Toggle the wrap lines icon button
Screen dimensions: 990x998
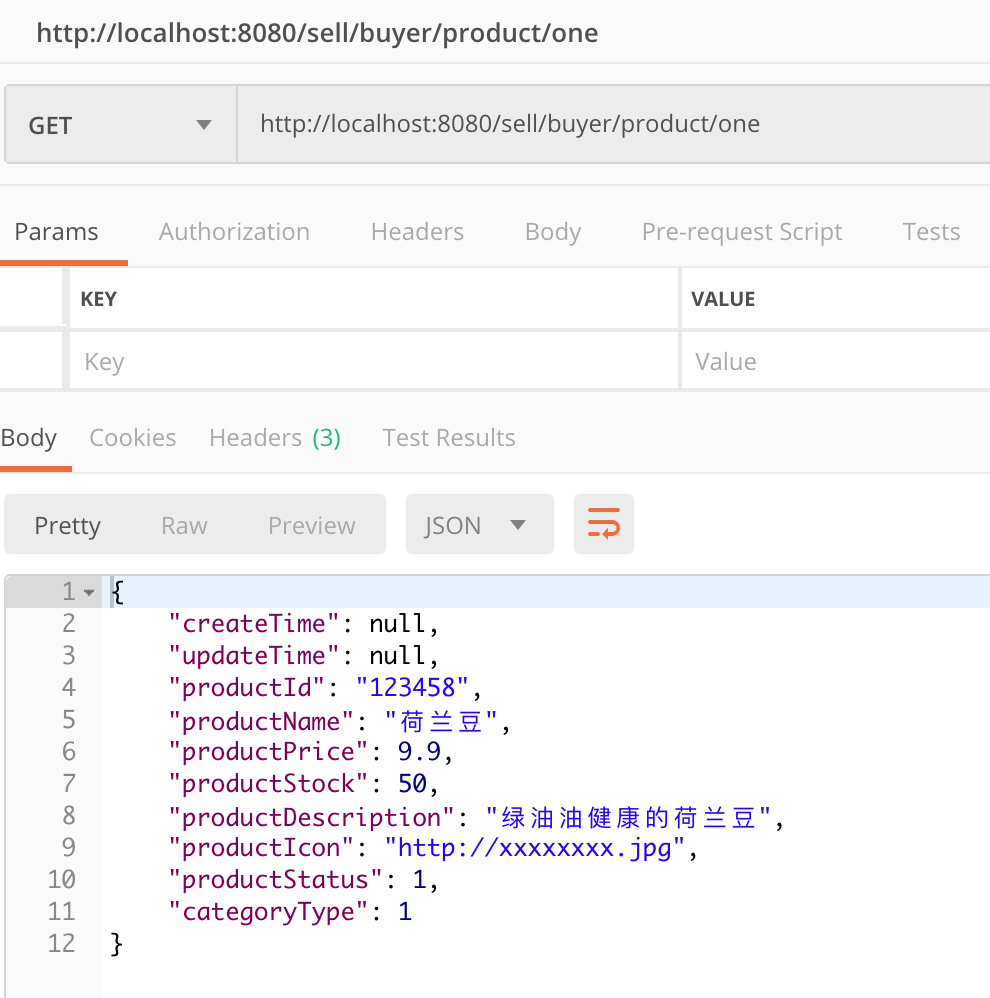(603, 524)
